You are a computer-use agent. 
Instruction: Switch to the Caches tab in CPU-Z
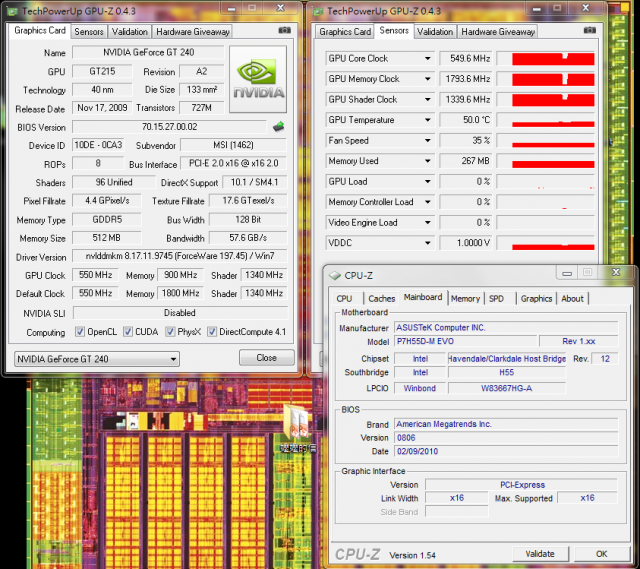point(382,299)
